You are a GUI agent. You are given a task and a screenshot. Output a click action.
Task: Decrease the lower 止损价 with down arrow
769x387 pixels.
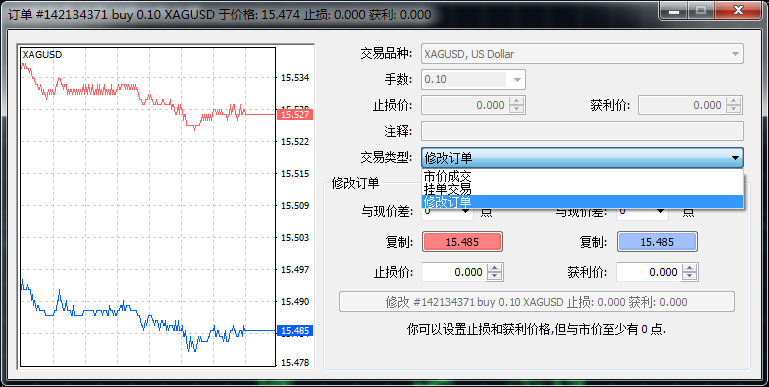[x=495, y=276]
